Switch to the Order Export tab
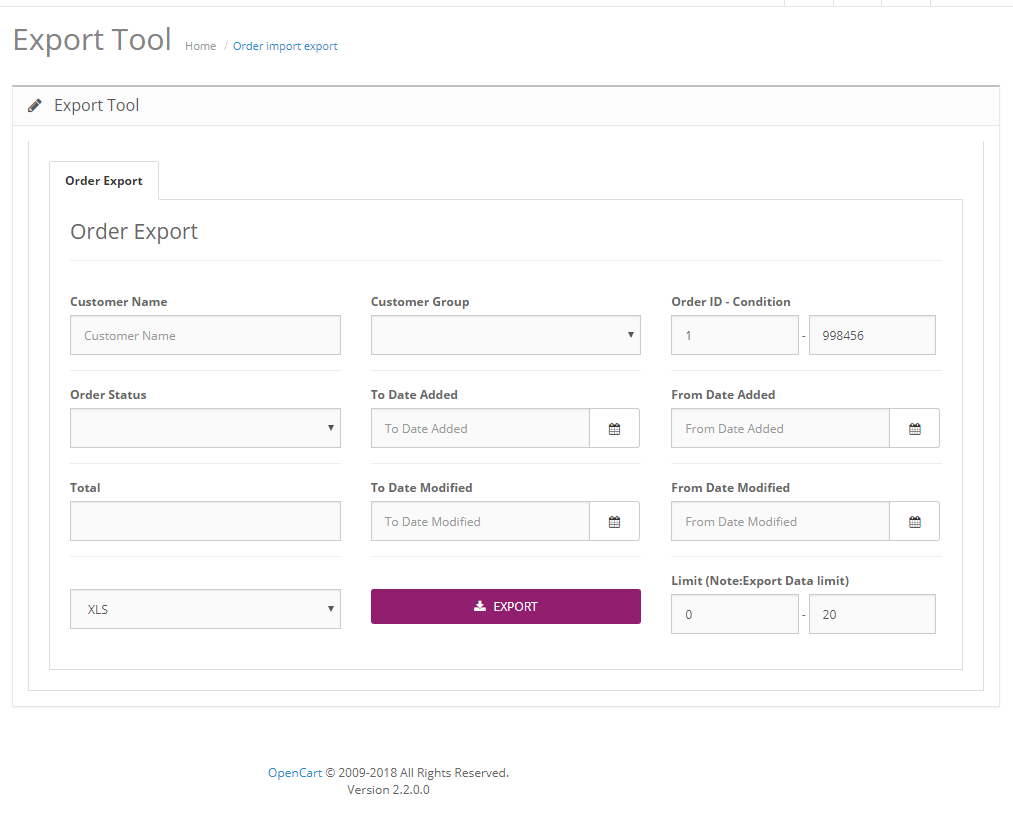This screenshot has height=818, width=1013. (104, 181)
